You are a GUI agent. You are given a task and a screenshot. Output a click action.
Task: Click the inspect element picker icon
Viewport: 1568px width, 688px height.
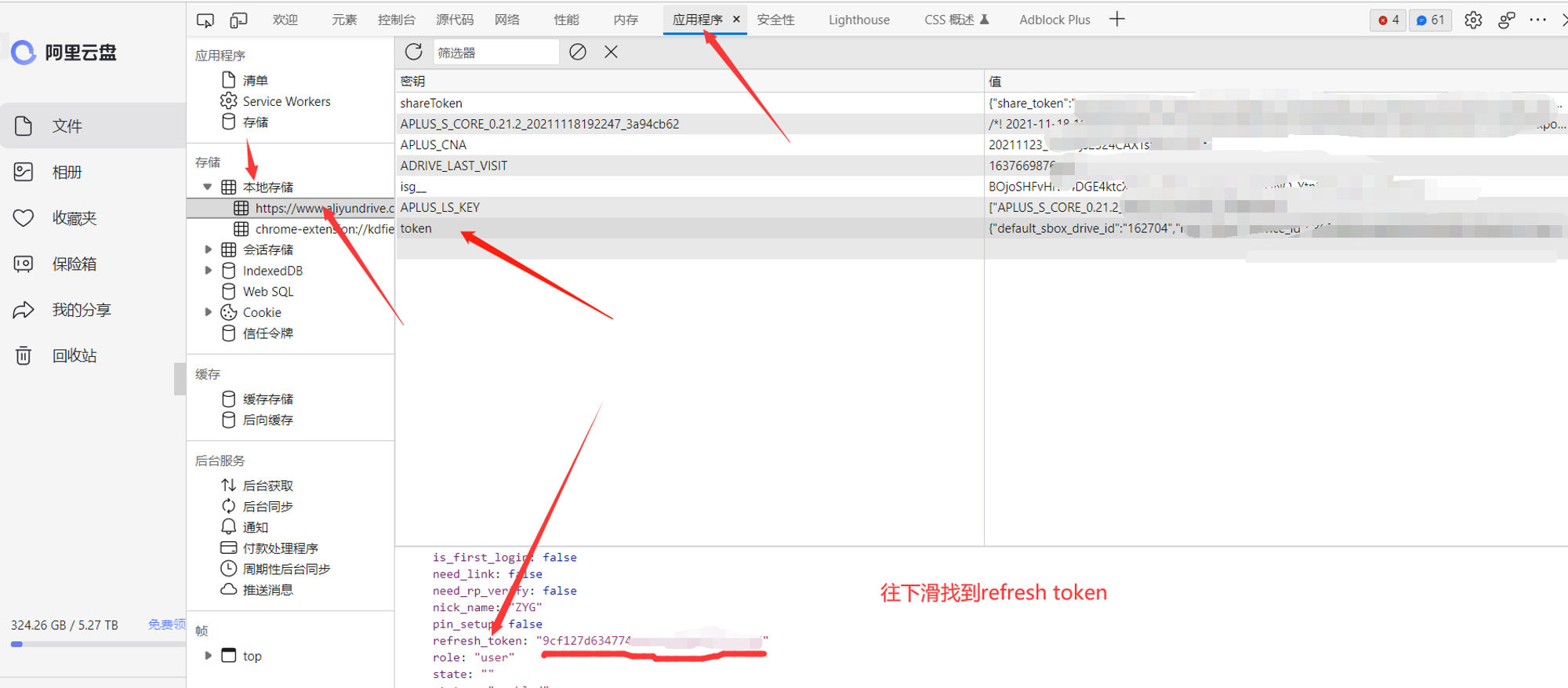pos(205,20)
